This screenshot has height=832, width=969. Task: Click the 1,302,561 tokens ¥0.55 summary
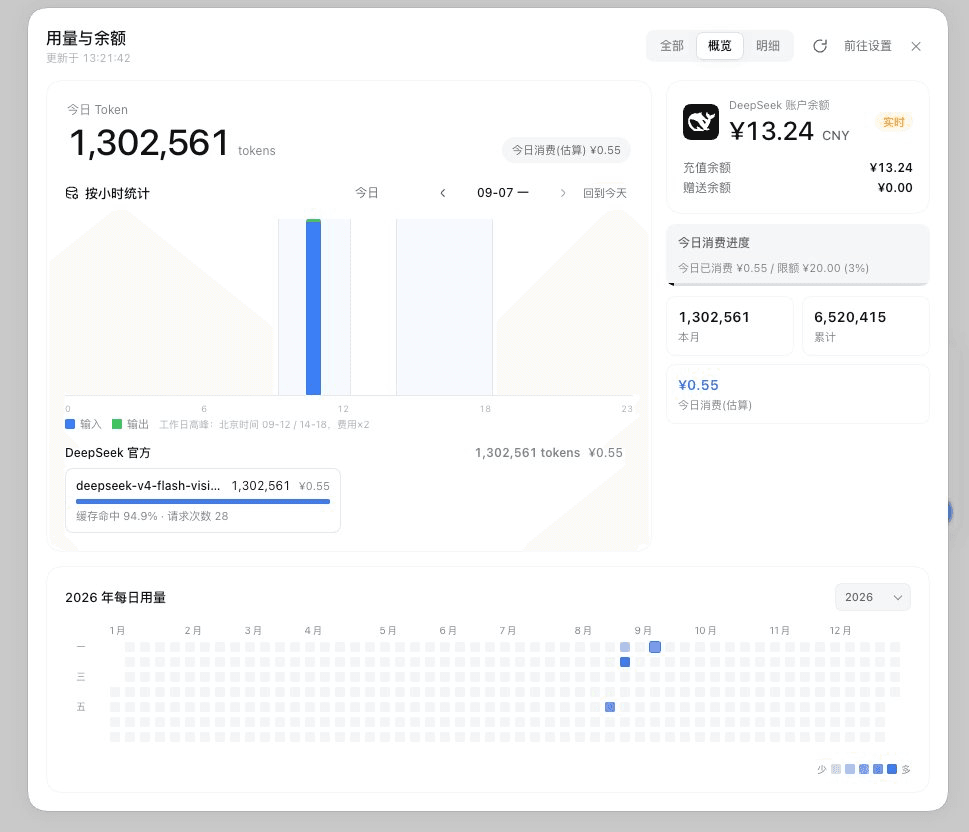point(549,452)
